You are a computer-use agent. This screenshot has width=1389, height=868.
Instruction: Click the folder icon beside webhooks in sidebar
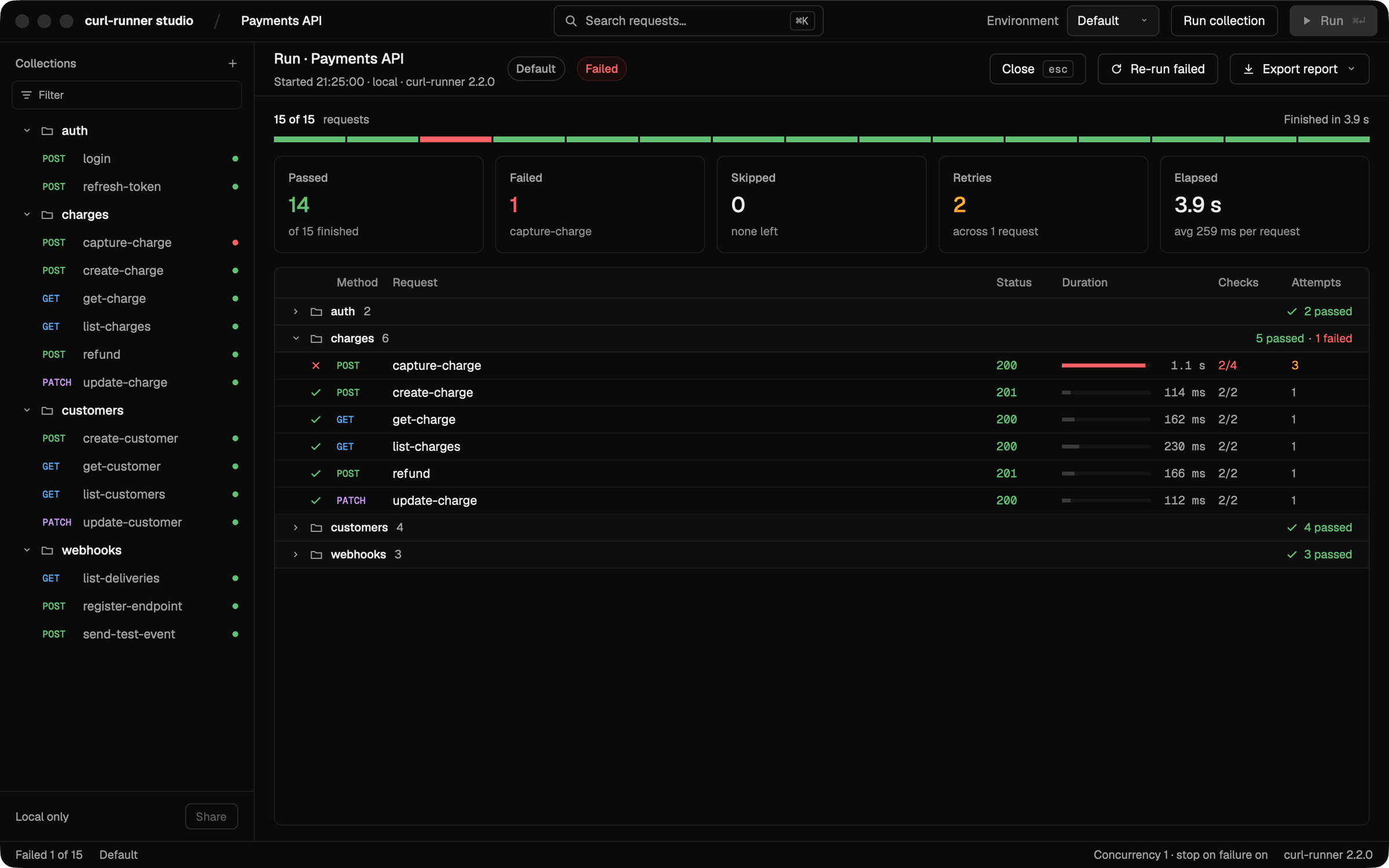47,550
